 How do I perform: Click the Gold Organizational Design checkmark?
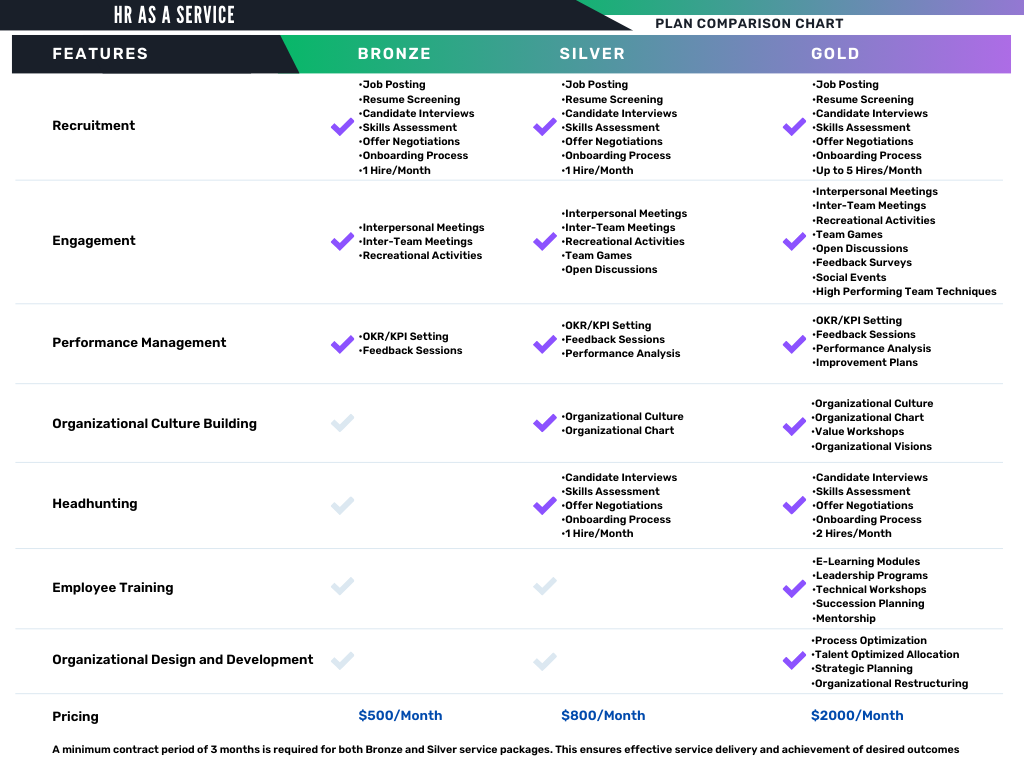(x=794, y=660)
